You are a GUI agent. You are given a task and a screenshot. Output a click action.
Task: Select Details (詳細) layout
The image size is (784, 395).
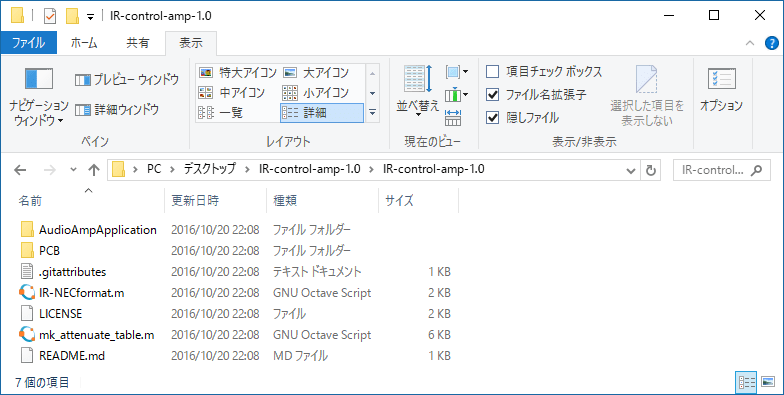point(322,113)
